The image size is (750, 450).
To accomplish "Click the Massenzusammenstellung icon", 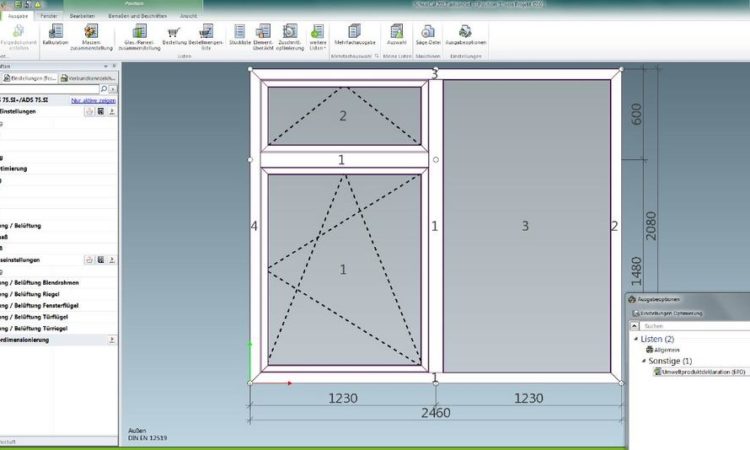I will pos(91,36).
